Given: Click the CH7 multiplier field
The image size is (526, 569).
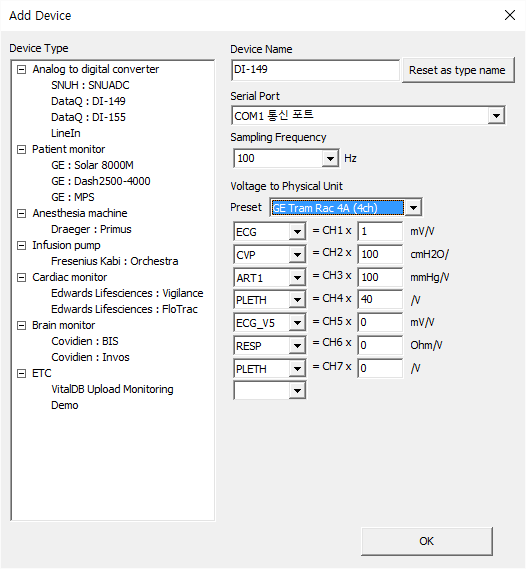Looking at the screenshot, I should [x=380, y=368].
